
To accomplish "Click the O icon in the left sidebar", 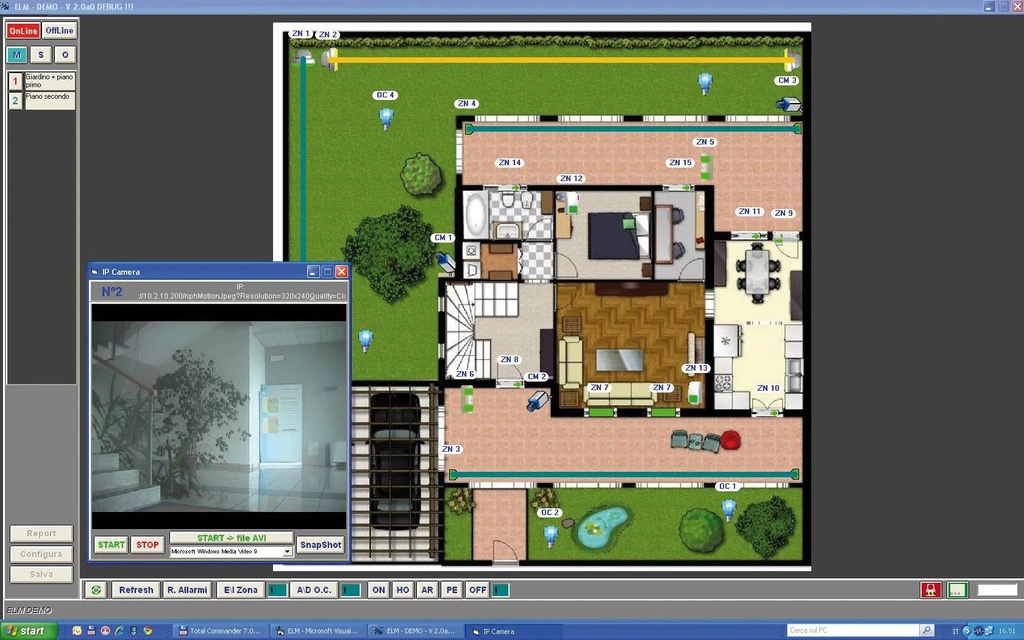I will (64, 54).
